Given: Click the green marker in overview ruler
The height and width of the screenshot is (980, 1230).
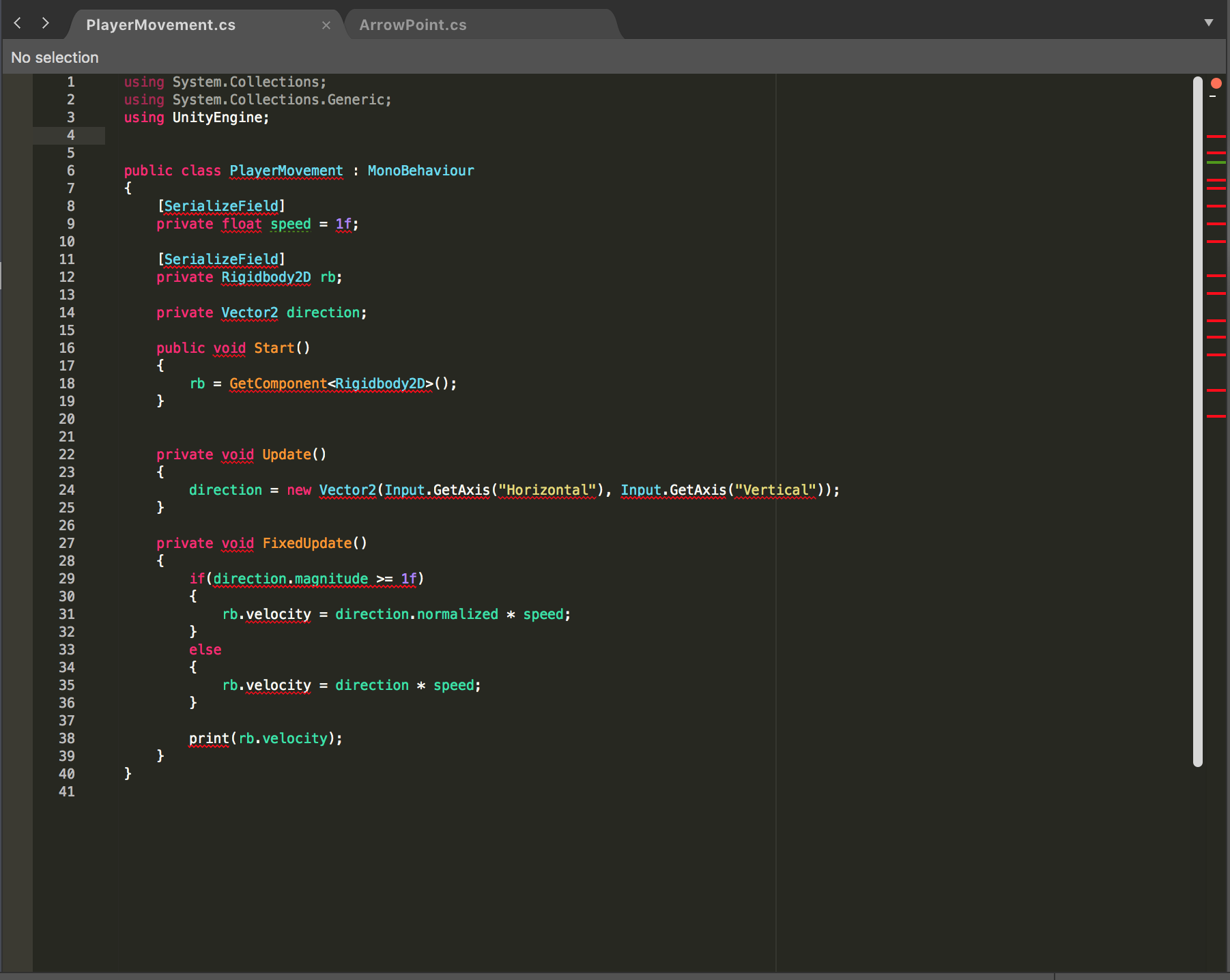Looking at the screenshot, I should (1216, 162).
